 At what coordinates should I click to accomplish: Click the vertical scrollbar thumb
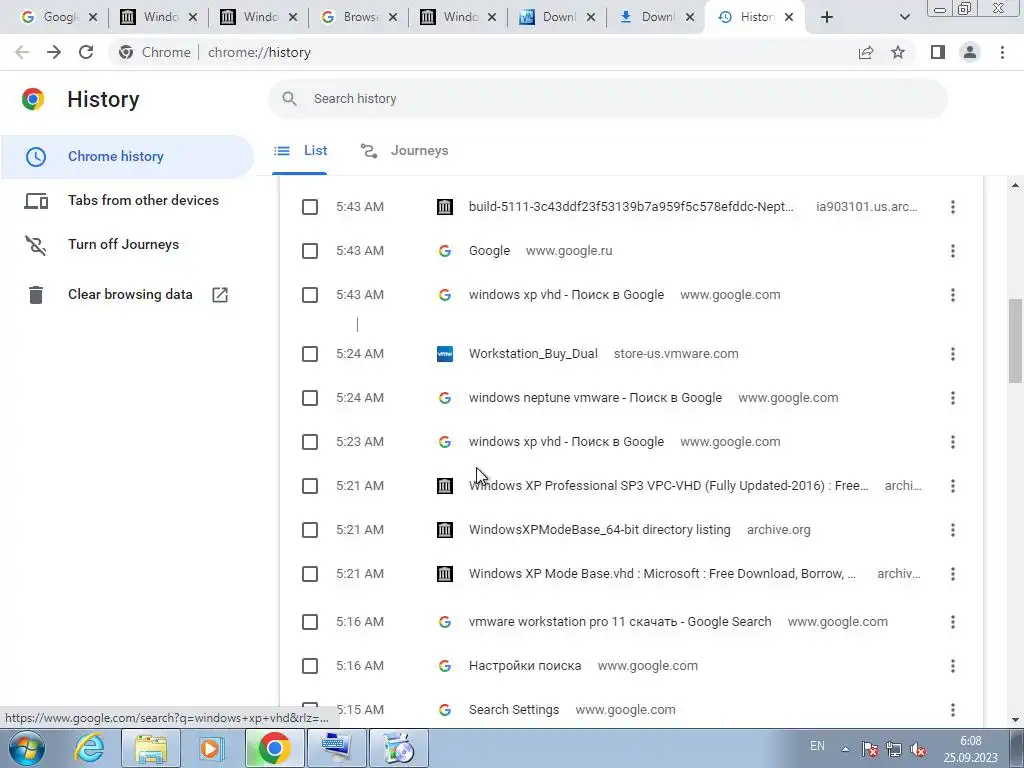tap(1015, 341)
